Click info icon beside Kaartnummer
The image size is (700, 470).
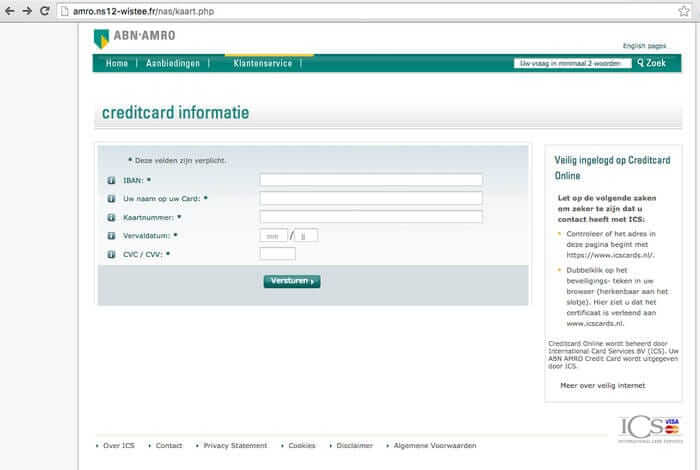[111, 217]
